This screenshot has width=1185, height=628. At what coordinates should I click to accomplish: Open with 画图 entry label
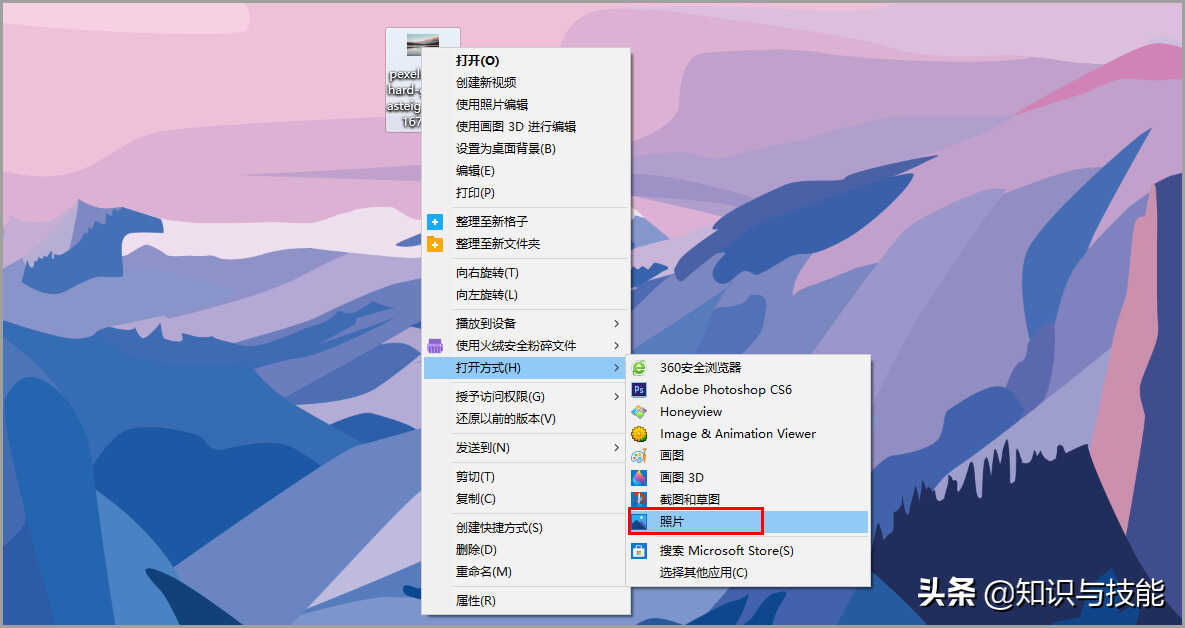(672, 456)
